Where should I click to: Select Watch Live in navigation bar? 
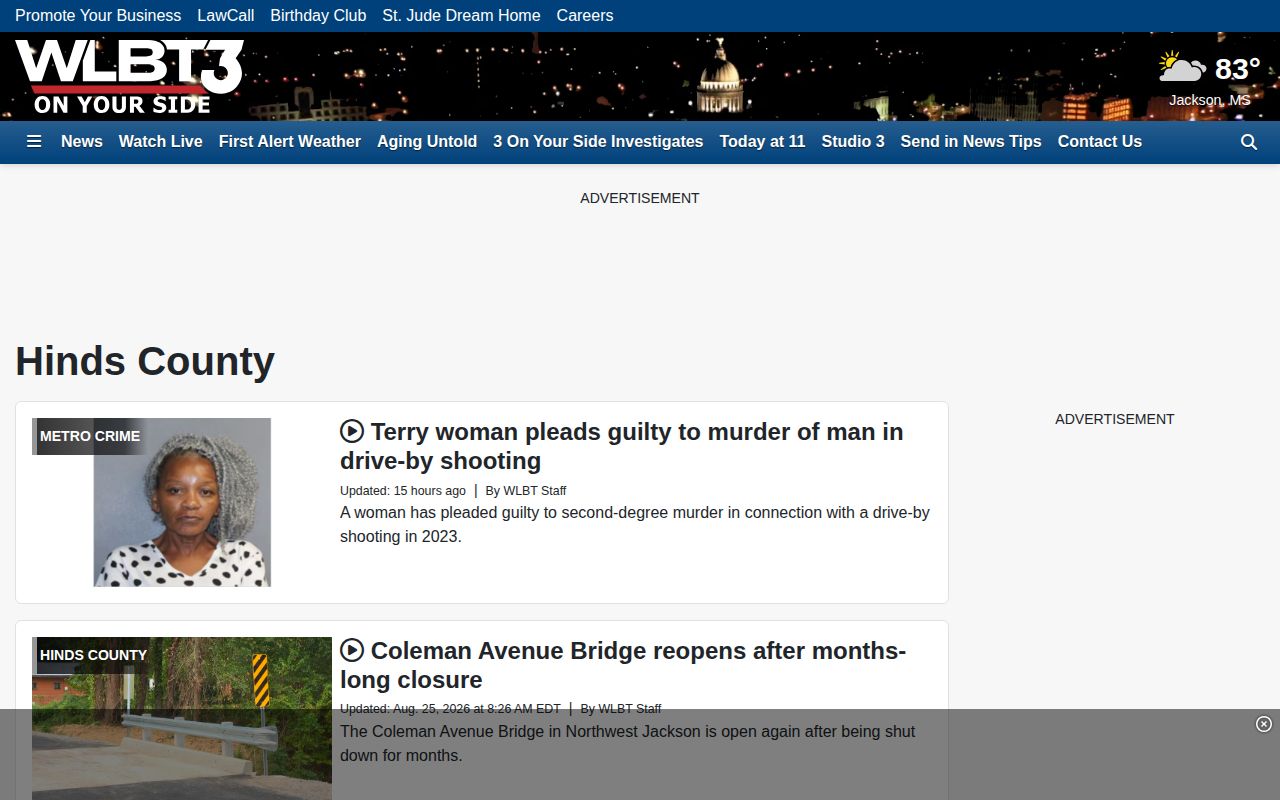click(161, 142)
